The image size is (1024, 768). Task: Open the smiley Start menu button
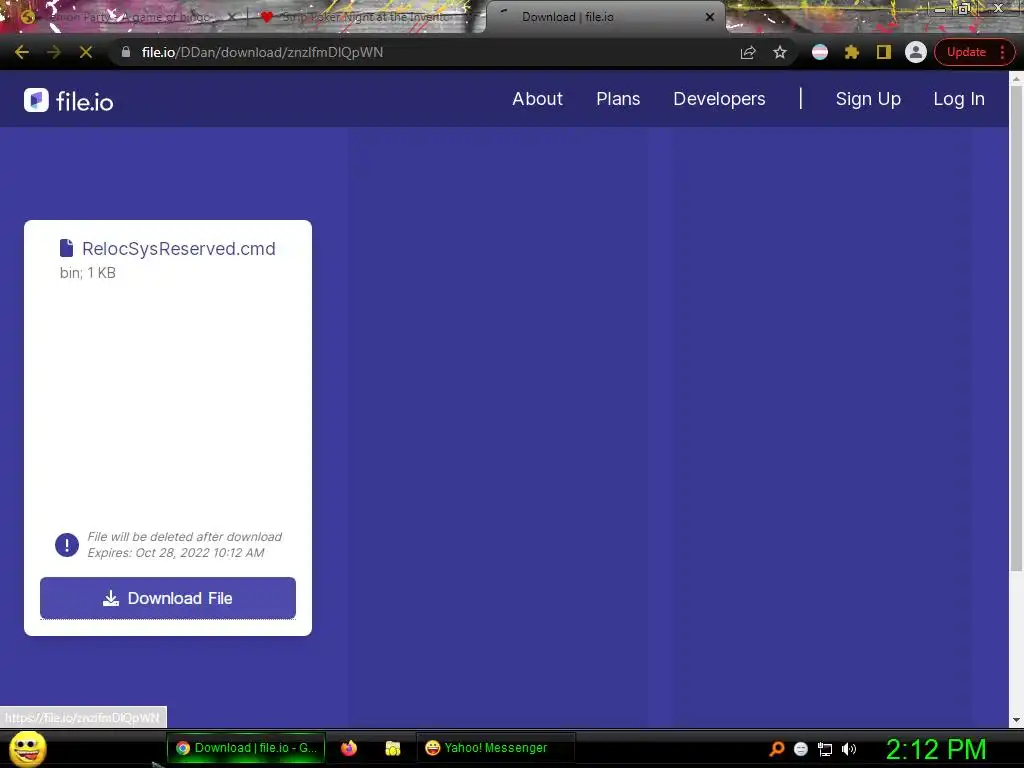point(27,748)
